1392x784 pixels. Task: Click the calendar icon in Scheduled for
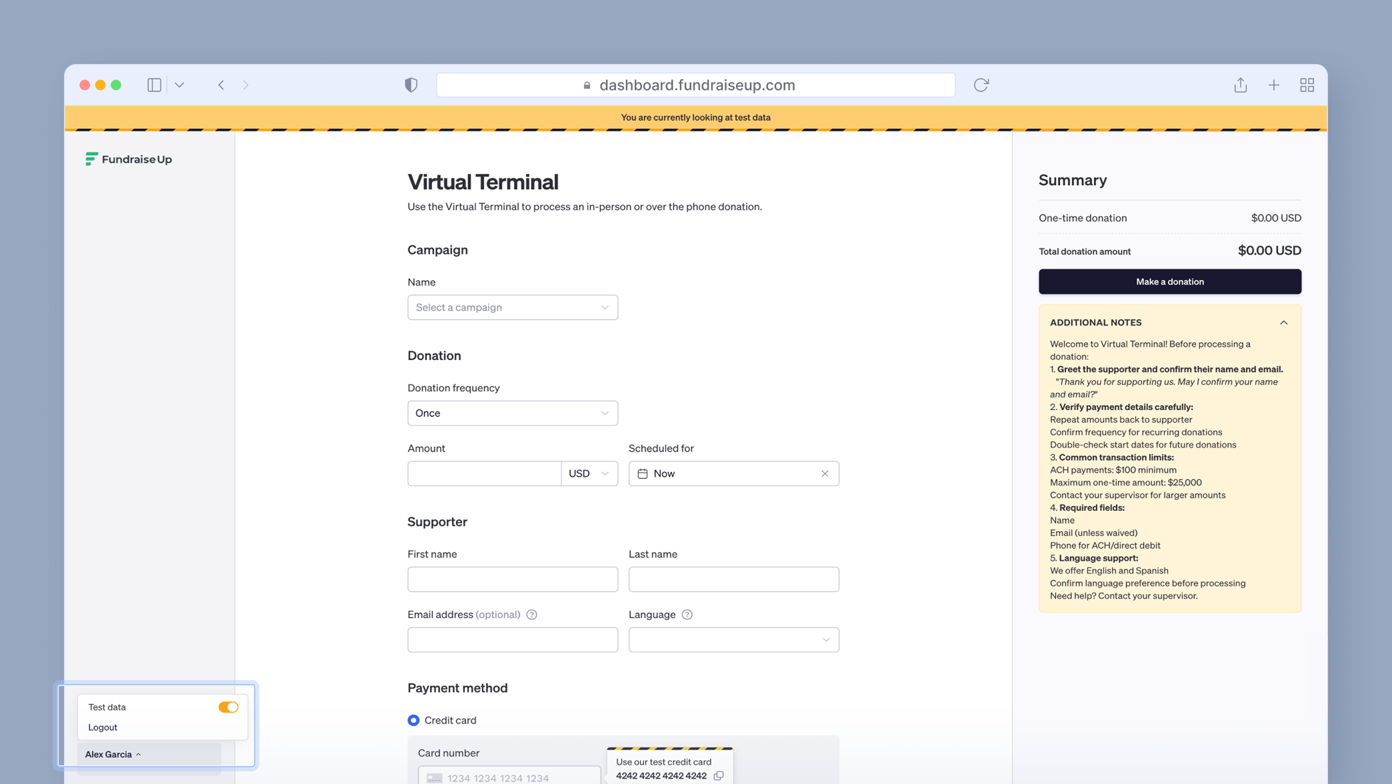pyautogui.click(x=641, y=473)
